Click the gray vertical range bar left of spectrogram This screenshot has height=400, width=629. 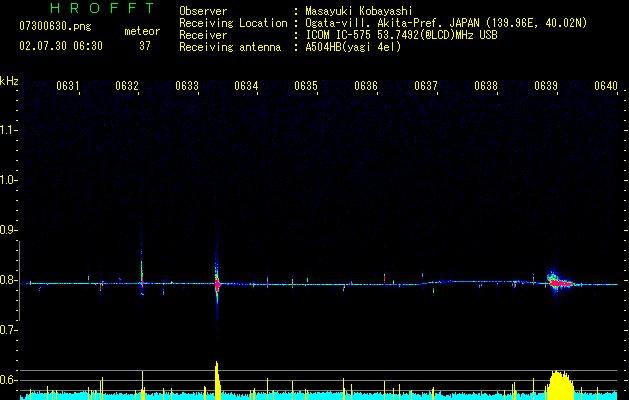[x=19, y=281]
